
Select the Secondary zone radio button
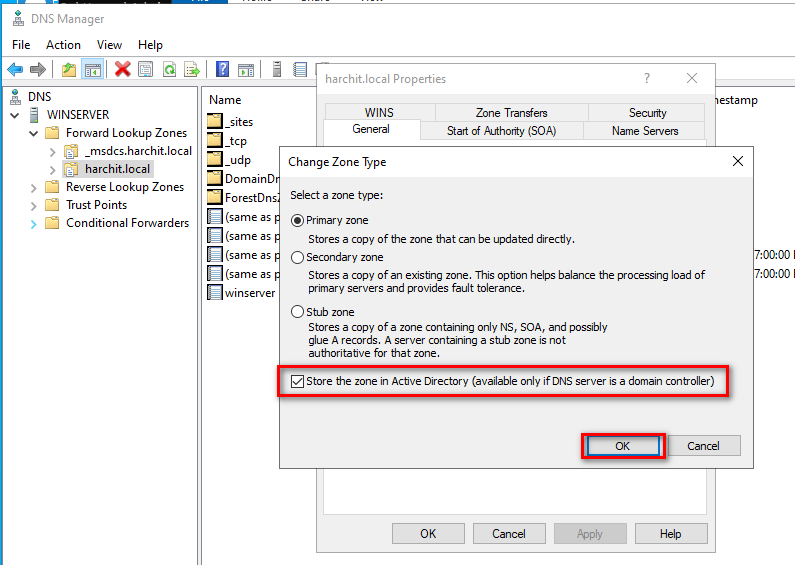tap(297, 257)
